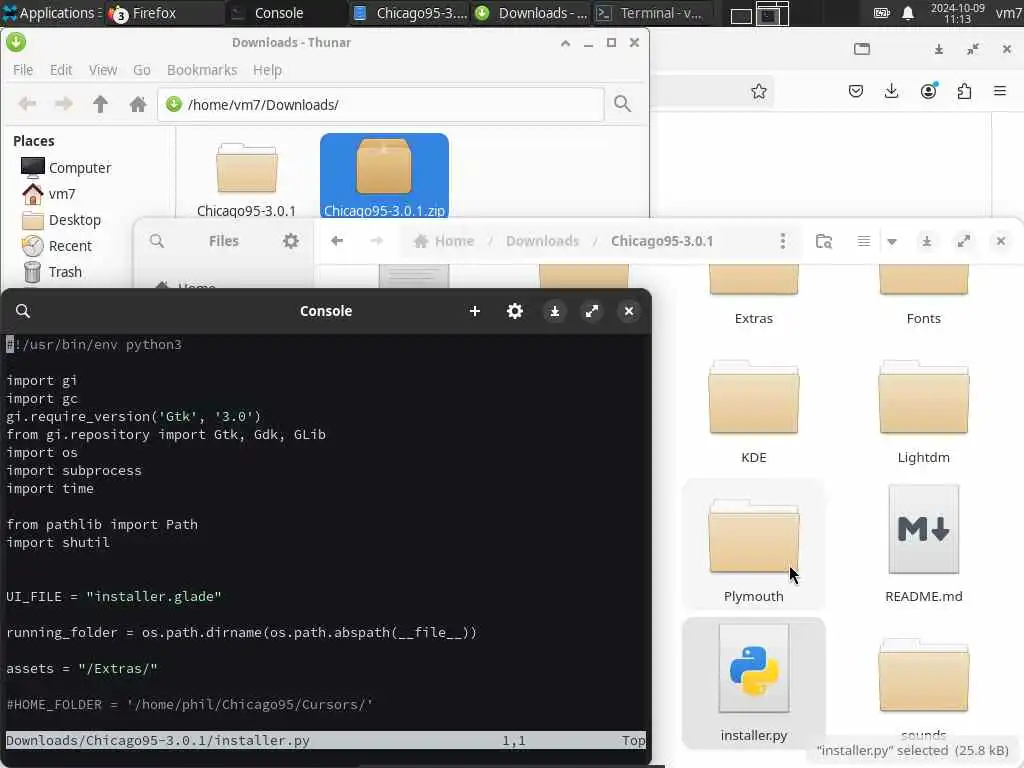Go to the home folder in Thunar toolbar
The image size is (1024, 768).
(x=137, y=104)
